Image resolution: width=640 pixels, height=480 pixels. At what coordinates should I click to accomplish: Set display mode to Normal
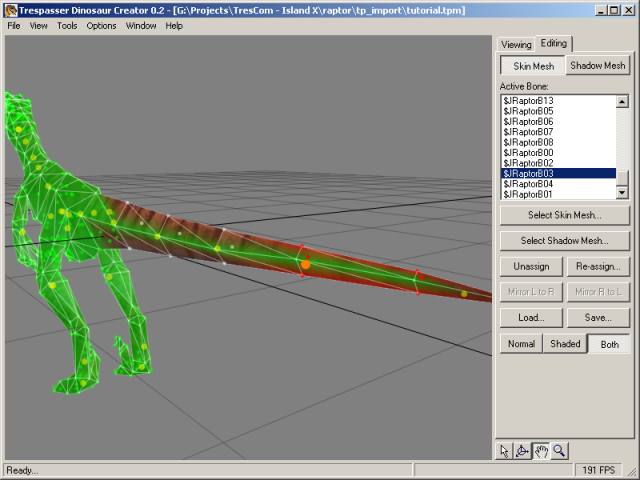[521, 344]
